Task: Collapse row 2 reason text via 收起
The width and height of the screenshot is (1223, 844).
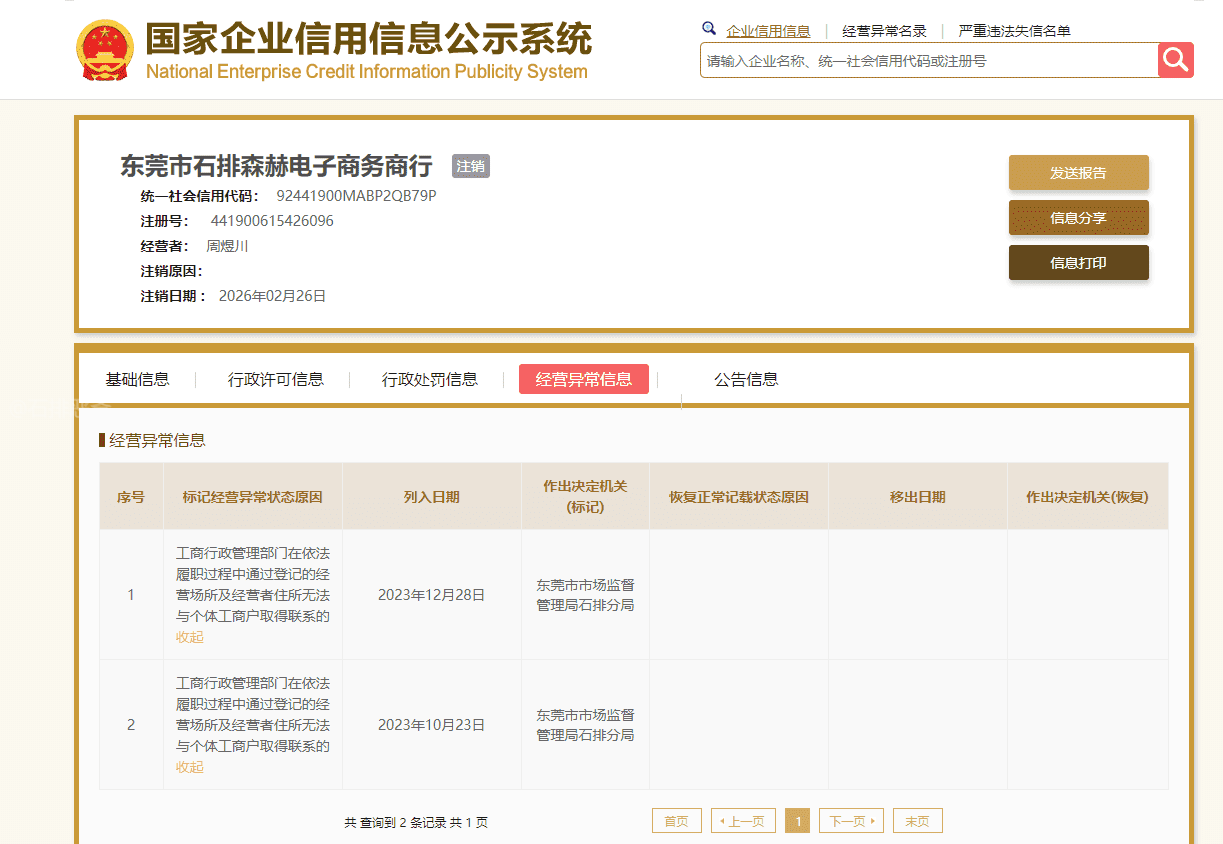Action: [x=190, y=767]
